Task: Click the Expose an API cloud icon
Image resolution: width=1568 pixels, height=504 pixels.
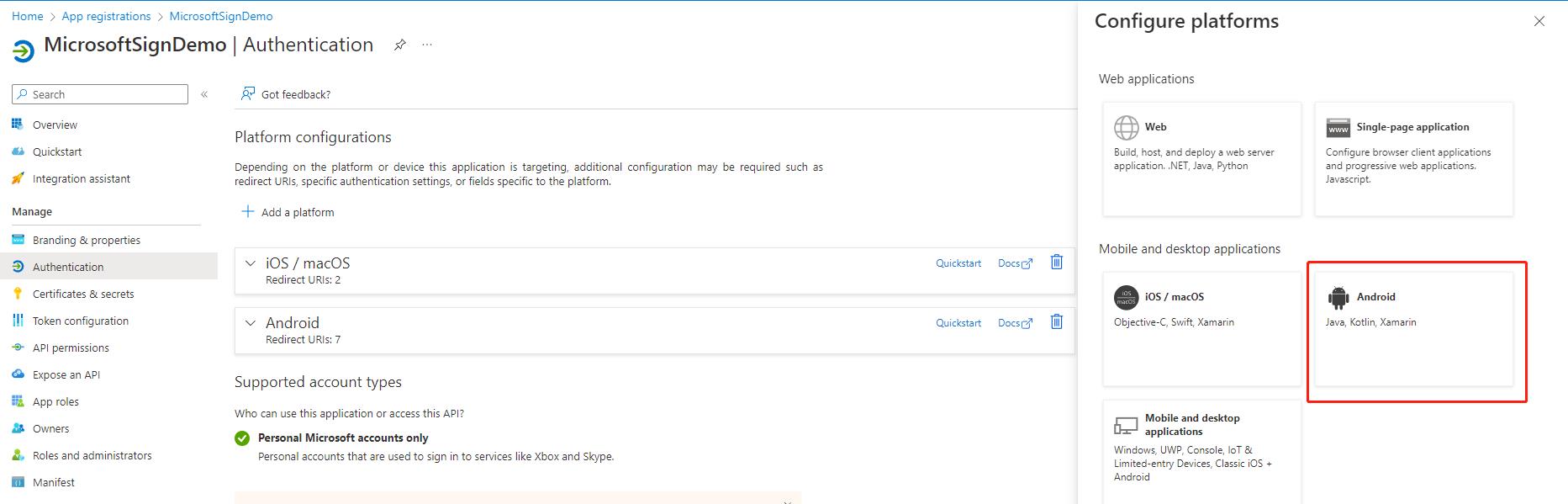Action: 18,374
